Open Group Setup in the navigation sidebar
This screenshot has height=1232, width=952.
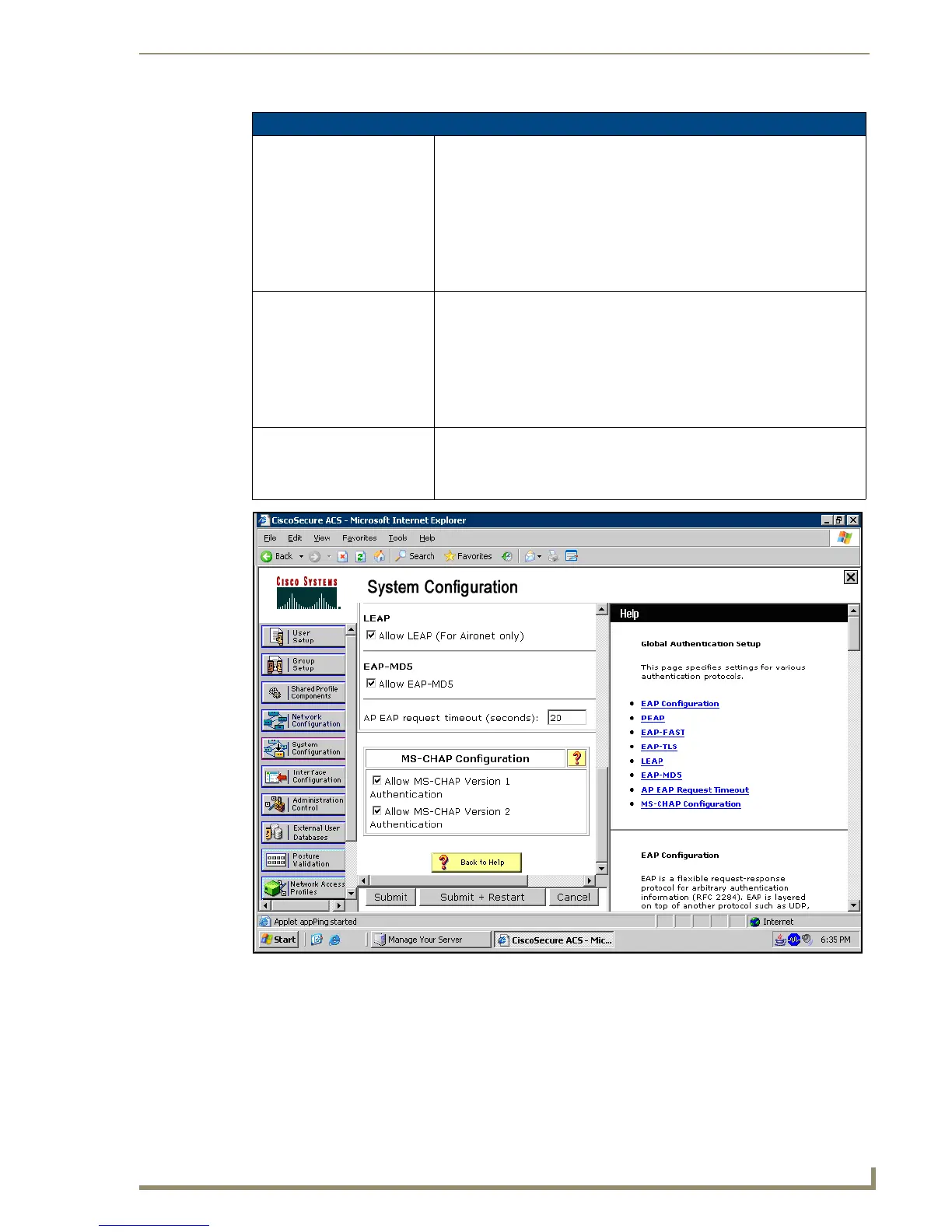point(303,664)
